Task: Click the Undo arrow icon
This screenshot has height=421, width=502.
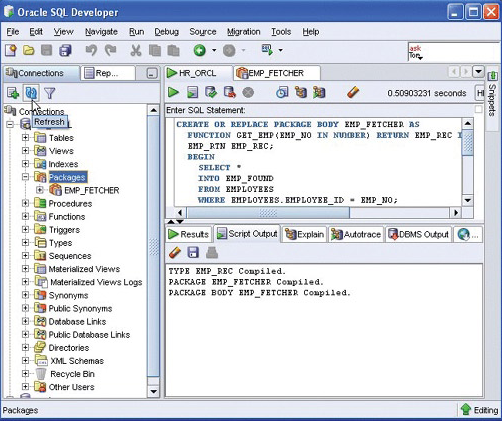Action: [91, 50]
